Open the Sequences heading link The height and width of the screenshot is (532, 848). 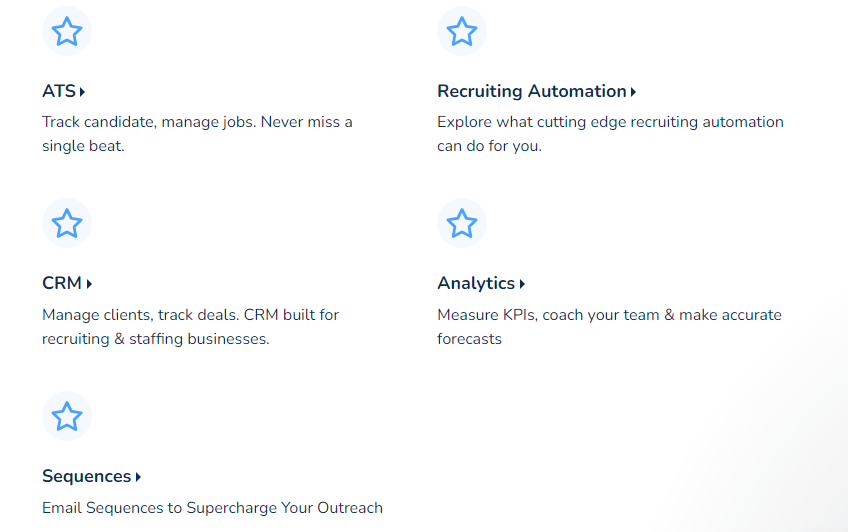87,476
